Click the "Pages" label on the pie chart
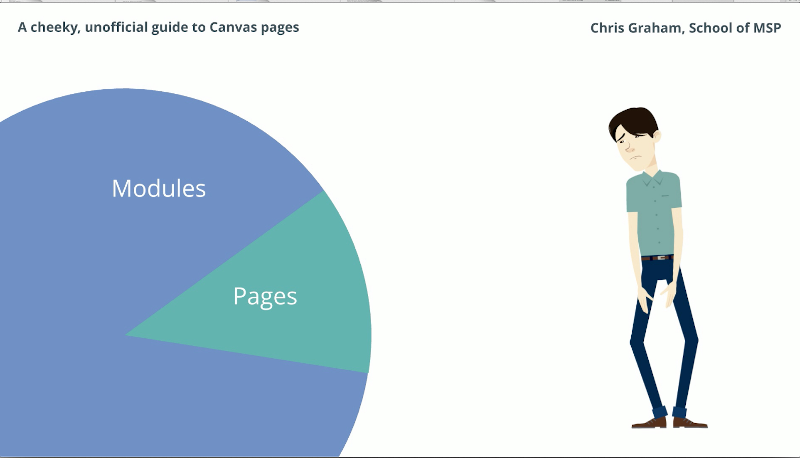The height and width of the screenshot is (458, 800). click(265, 296)
